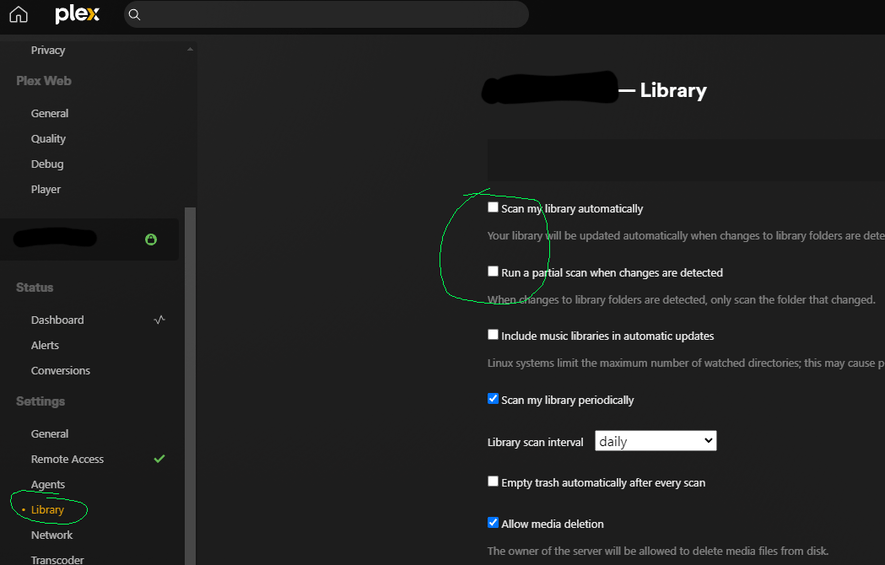Click the Remote Access green checkmark
Image resolution: width=885 pixels, height=565 pixels.
click(x=159, y=459)
